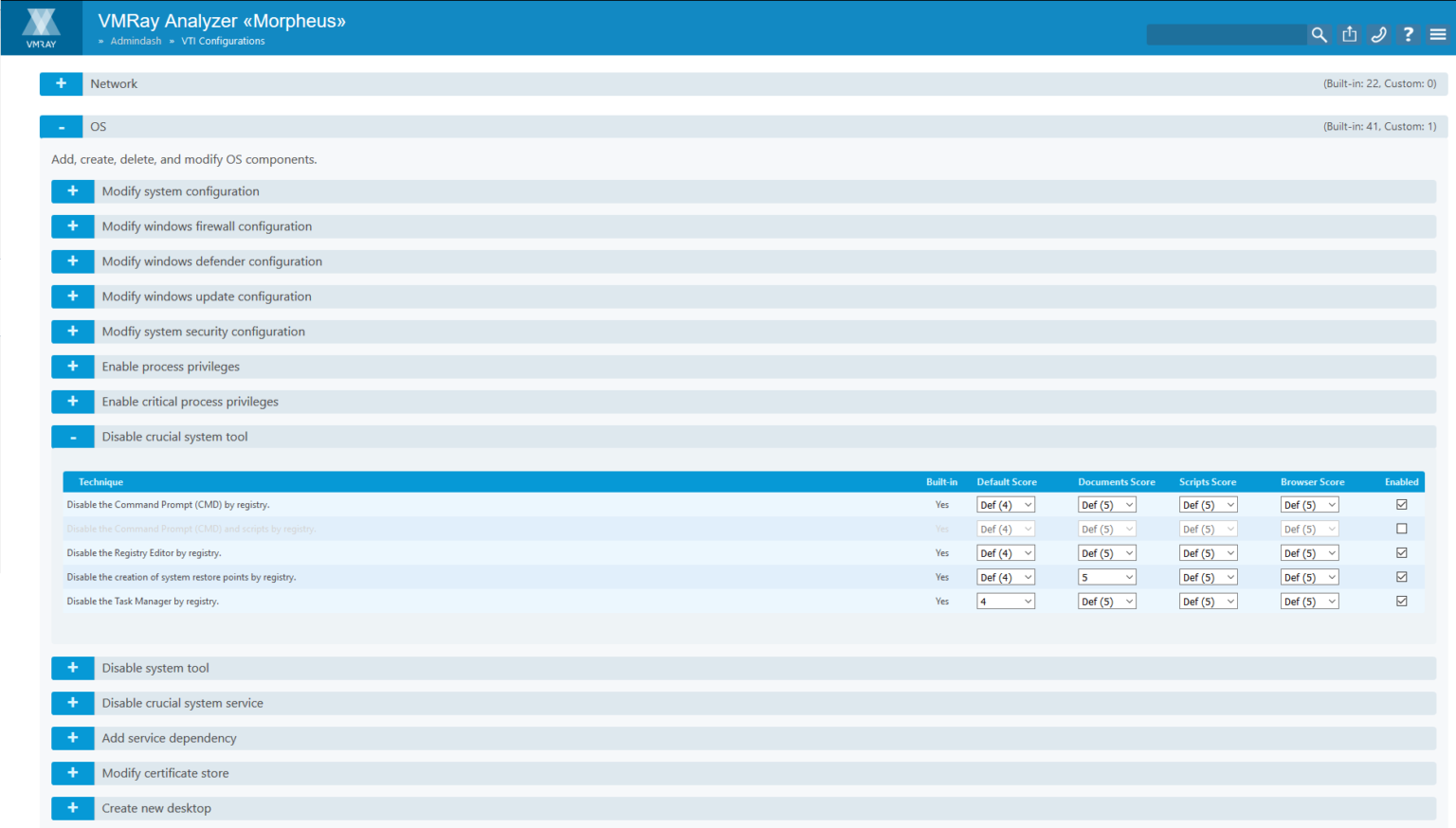Collapse the OS section
Viewport: 1456px width, 828px height.
61,126
